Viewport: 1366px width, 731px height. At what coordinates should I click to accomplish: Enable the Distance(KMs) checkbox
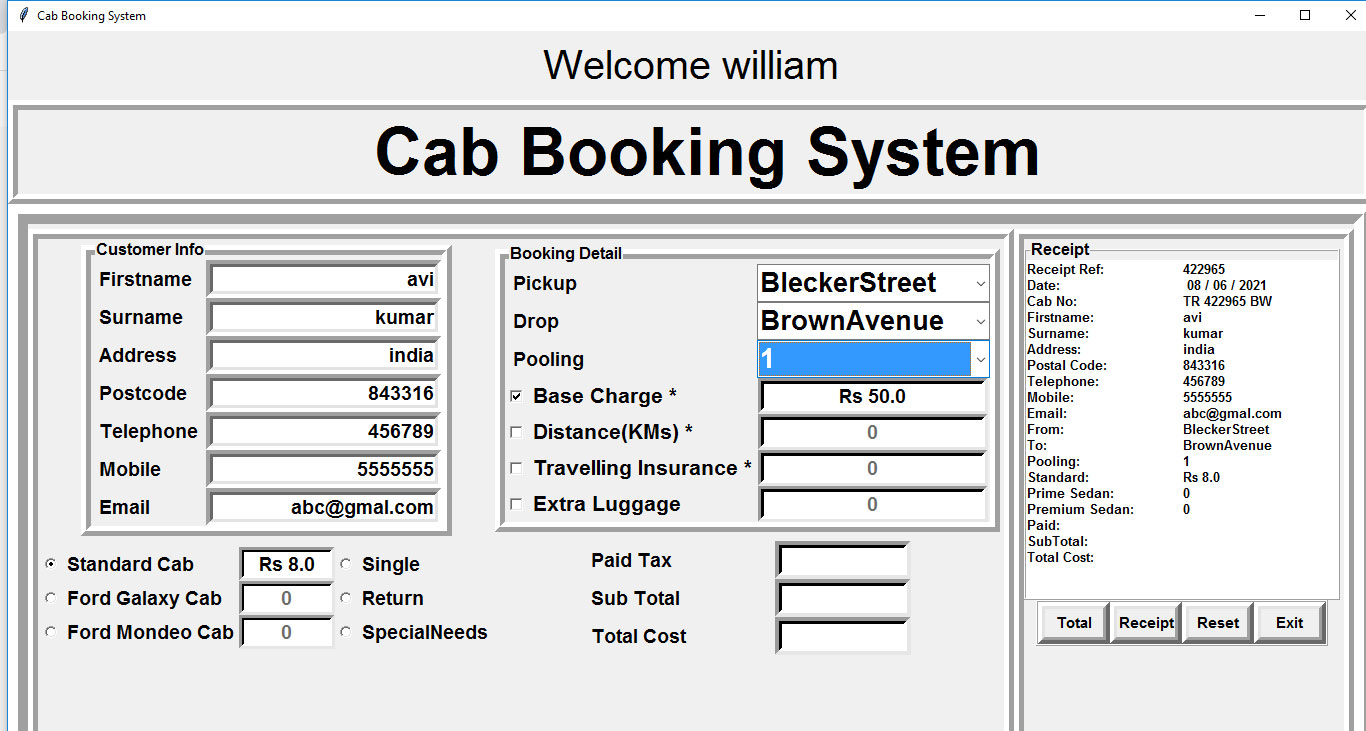coord(517,432)
